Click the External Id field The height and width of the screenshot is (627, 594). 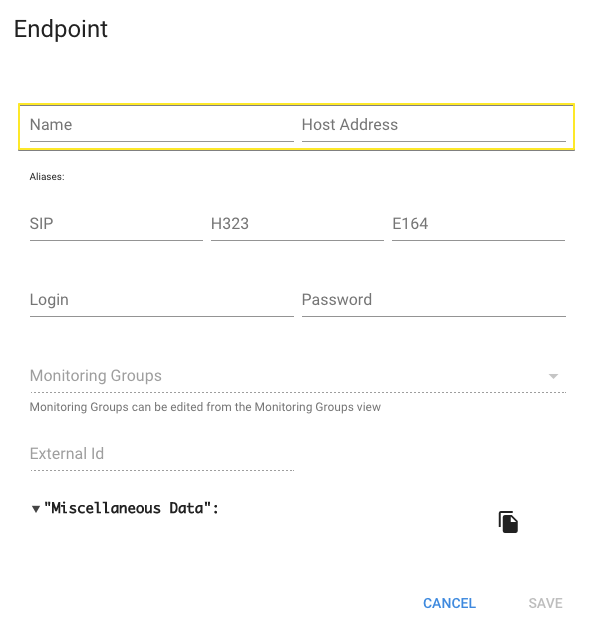162,454
